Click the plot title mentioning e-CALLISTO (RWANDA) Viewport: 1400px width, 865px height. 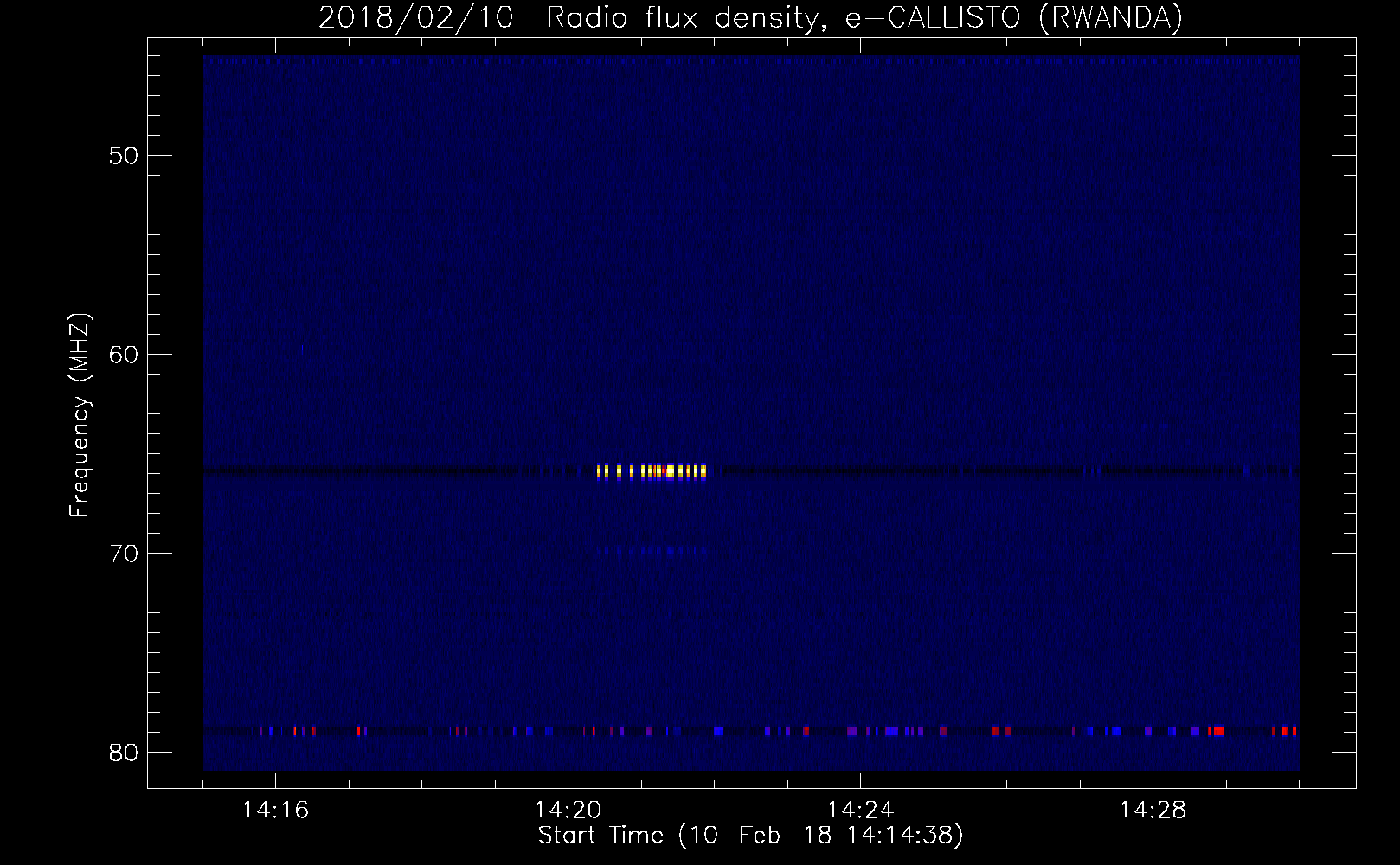point(750,18)
